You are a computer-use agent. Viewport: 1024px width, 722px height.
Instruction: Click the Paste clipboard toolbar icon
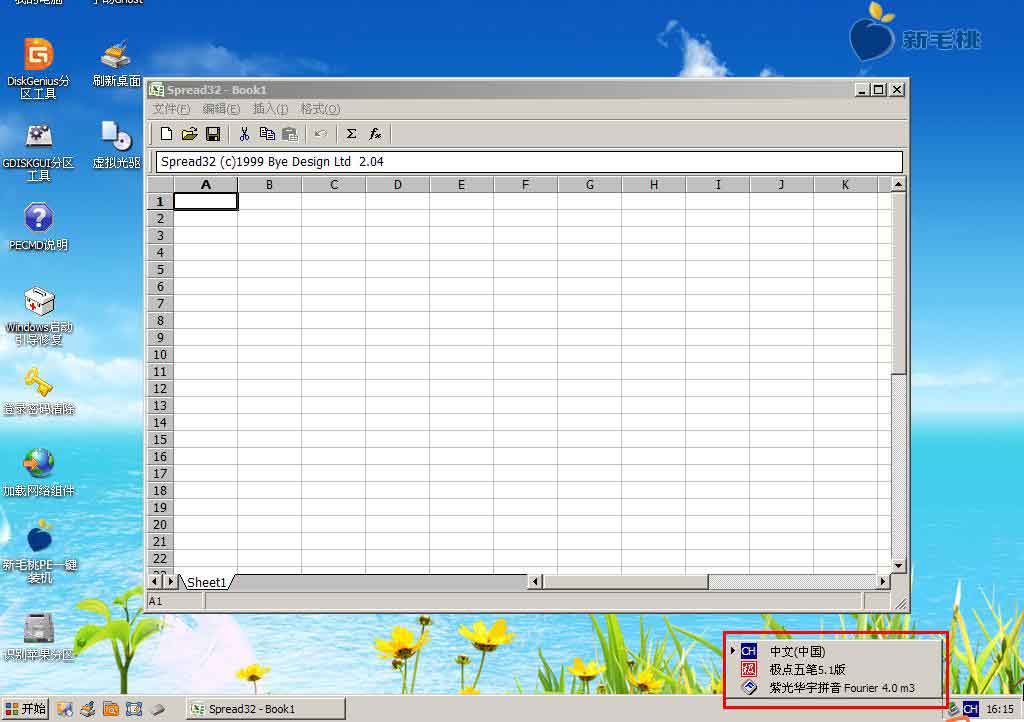[290, 134]
